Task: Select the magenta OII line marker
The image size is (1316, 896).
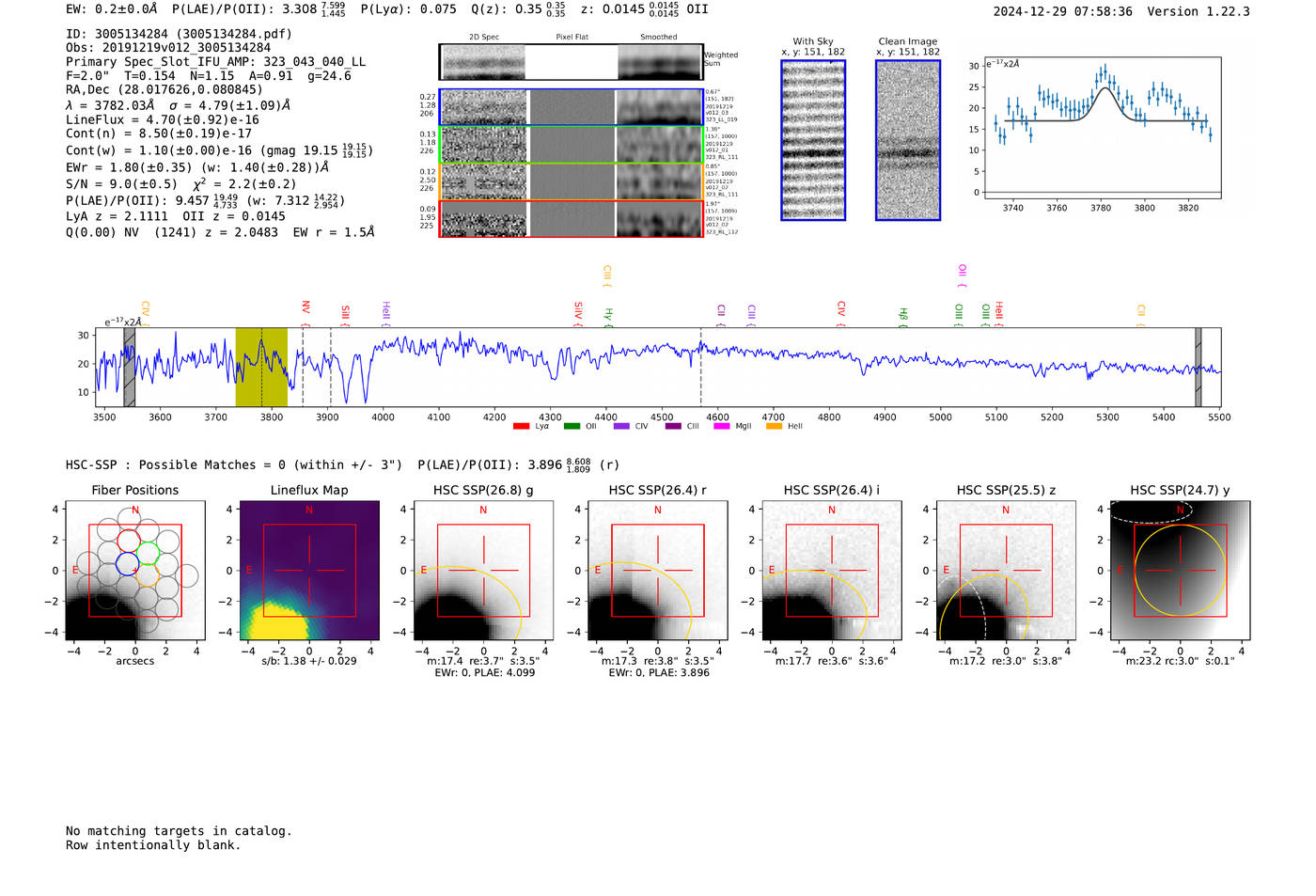Action: [x=962, y=276]
